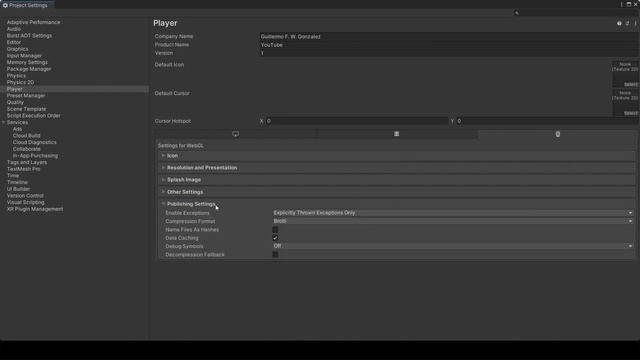
Task: Open Cloud Build under Services
Action: tap(27, 136)
